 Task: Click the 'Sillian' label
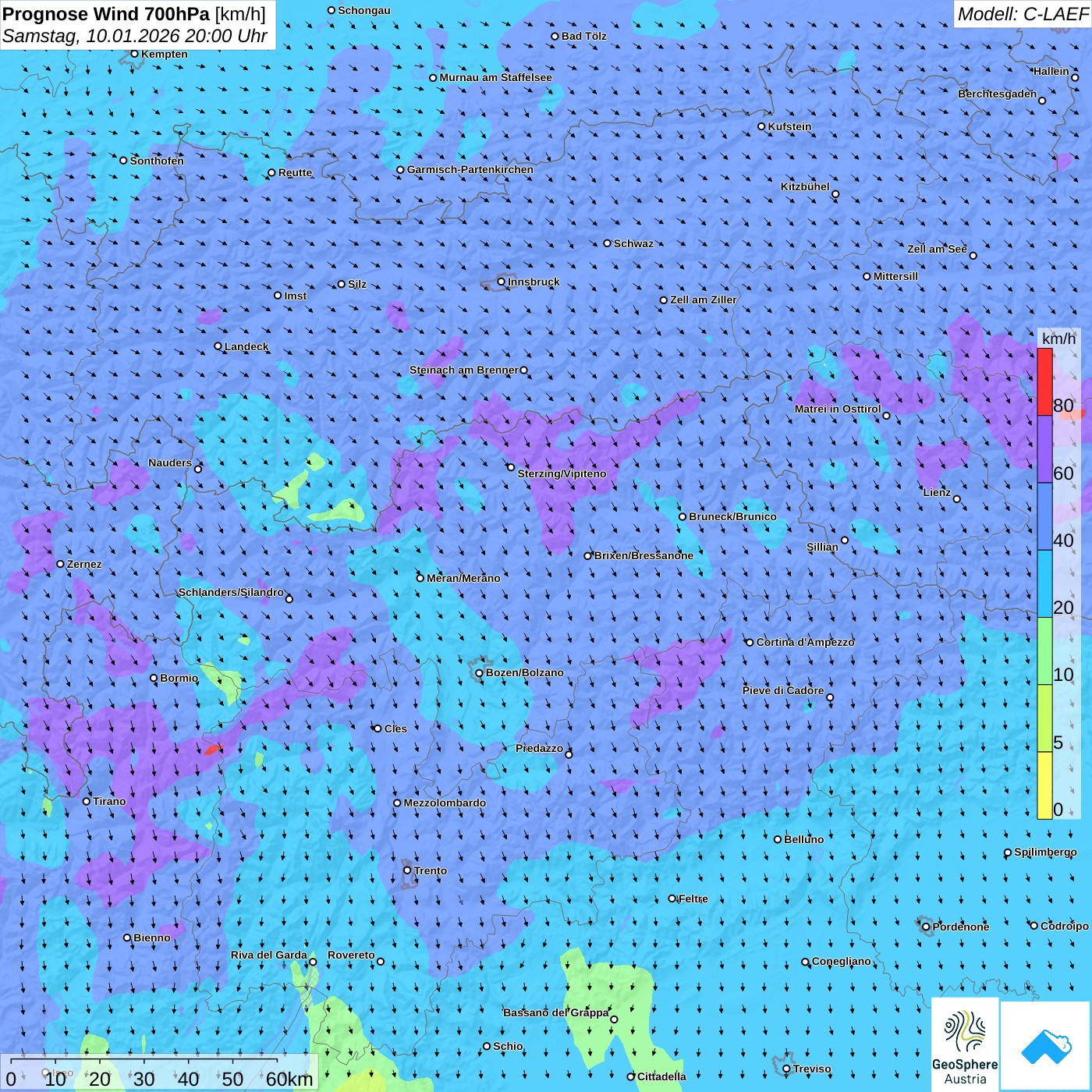[x=822, y=547]
